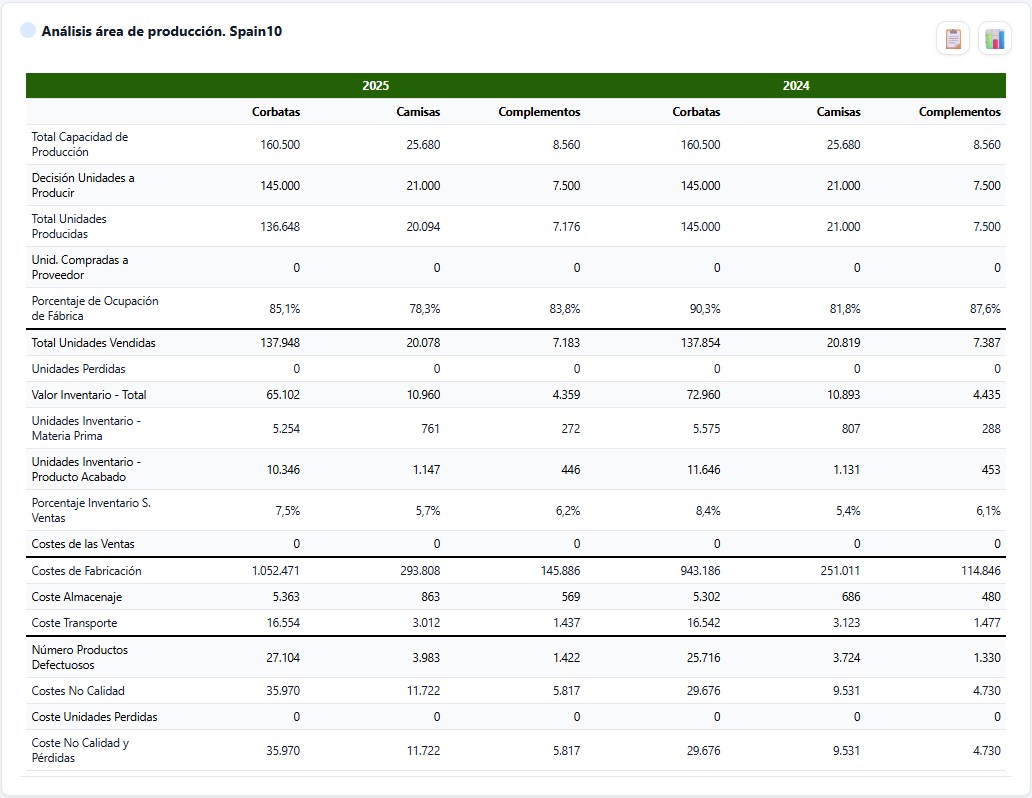Select the 2025 year header

[x=376, y=86]
